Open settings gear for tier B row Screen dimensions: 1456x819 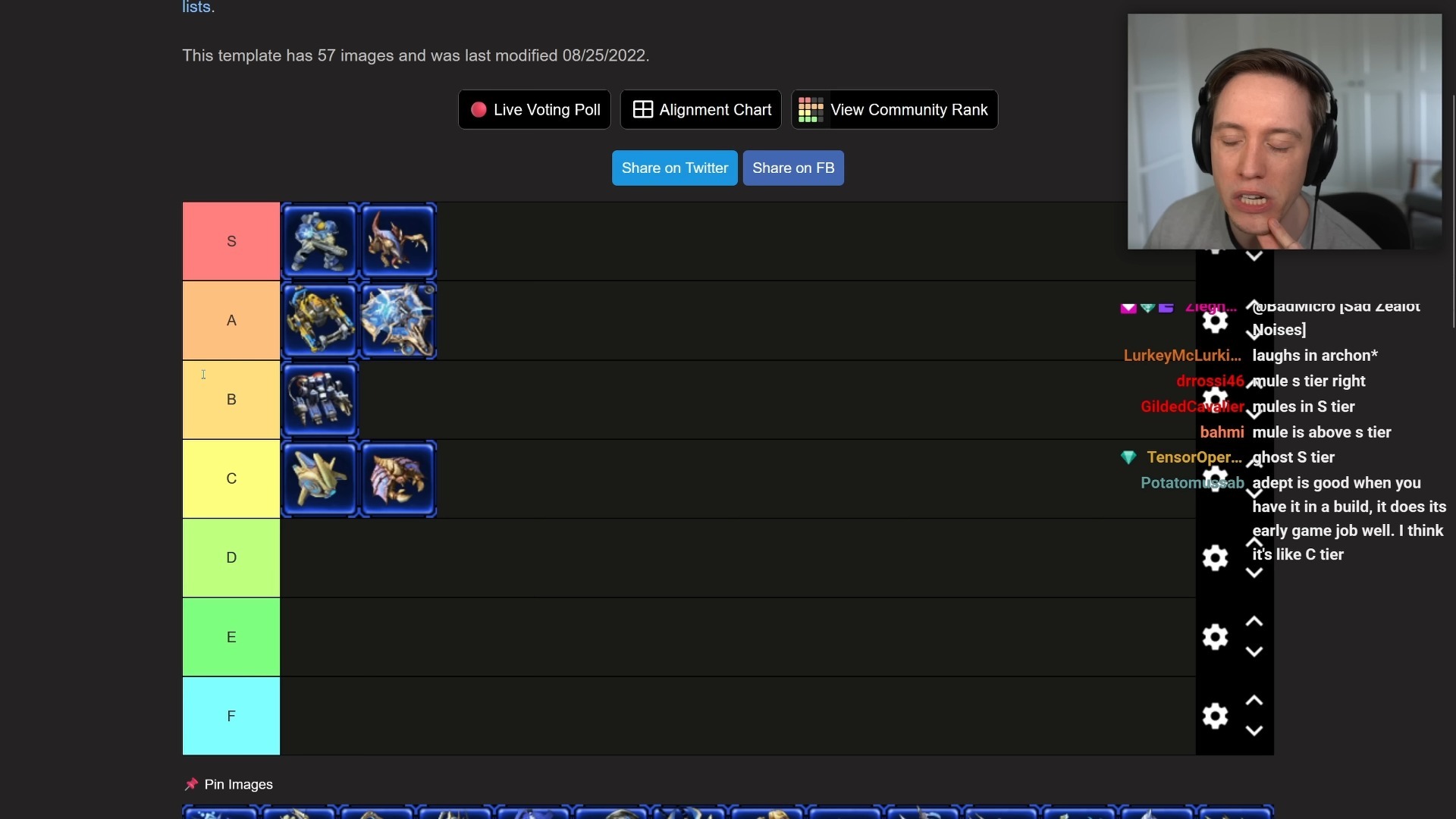click(1215, 400)
